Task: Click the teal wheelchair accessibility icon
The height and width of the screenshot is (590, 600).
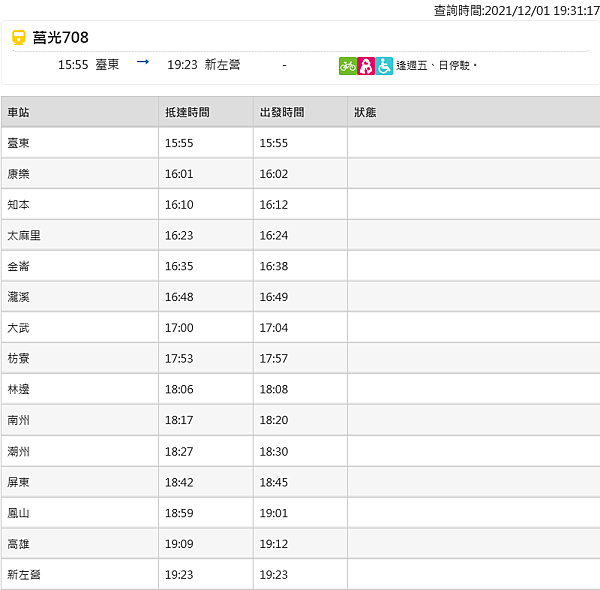Action: (x=384, y=66)
